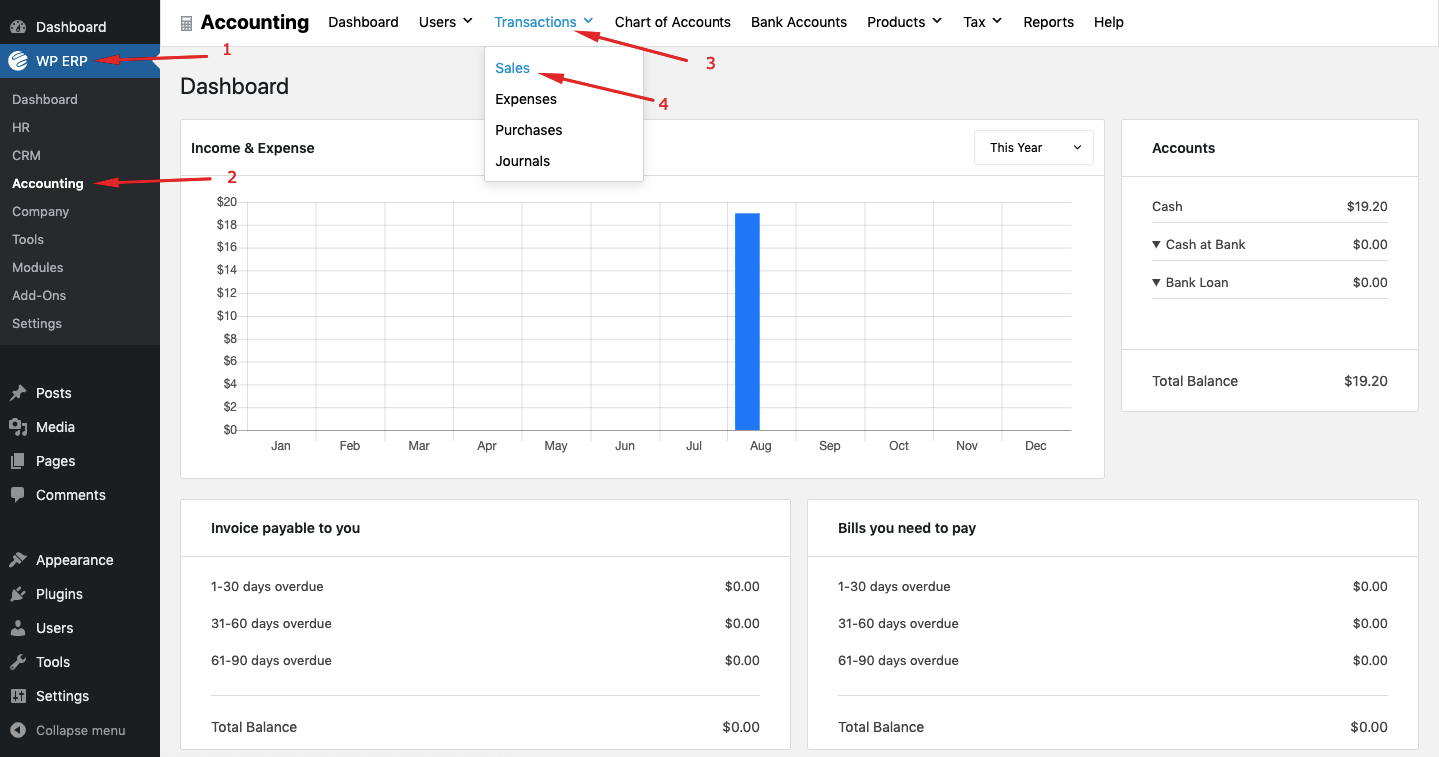Click the Appearance paintbrush icon
Screen dimensions: 1439x757
18,560
